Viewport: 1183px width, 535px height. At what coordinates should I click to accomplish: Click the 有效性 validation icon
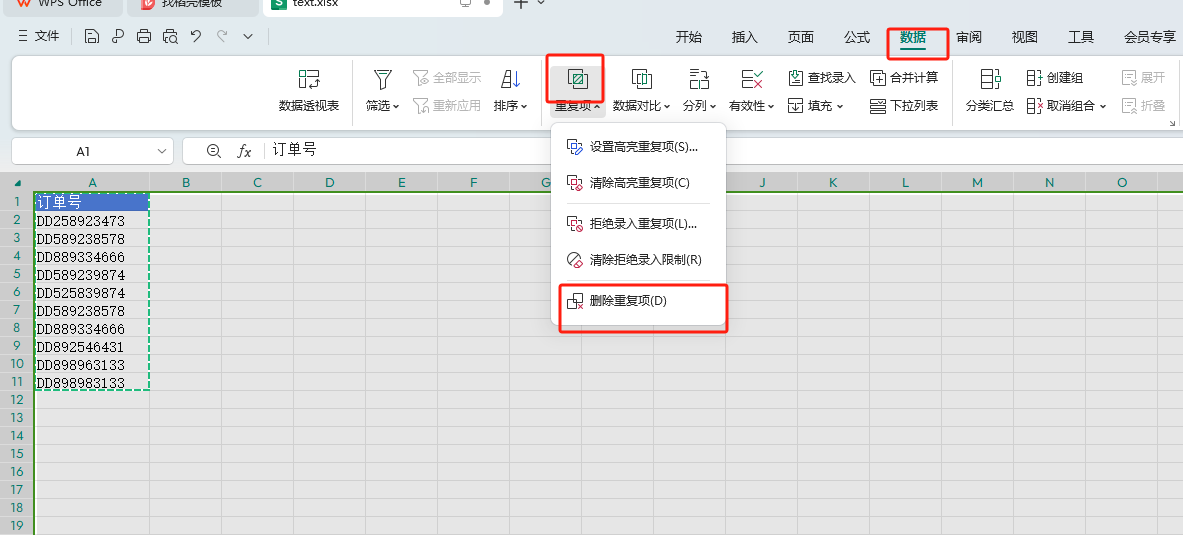pos(751,78)
